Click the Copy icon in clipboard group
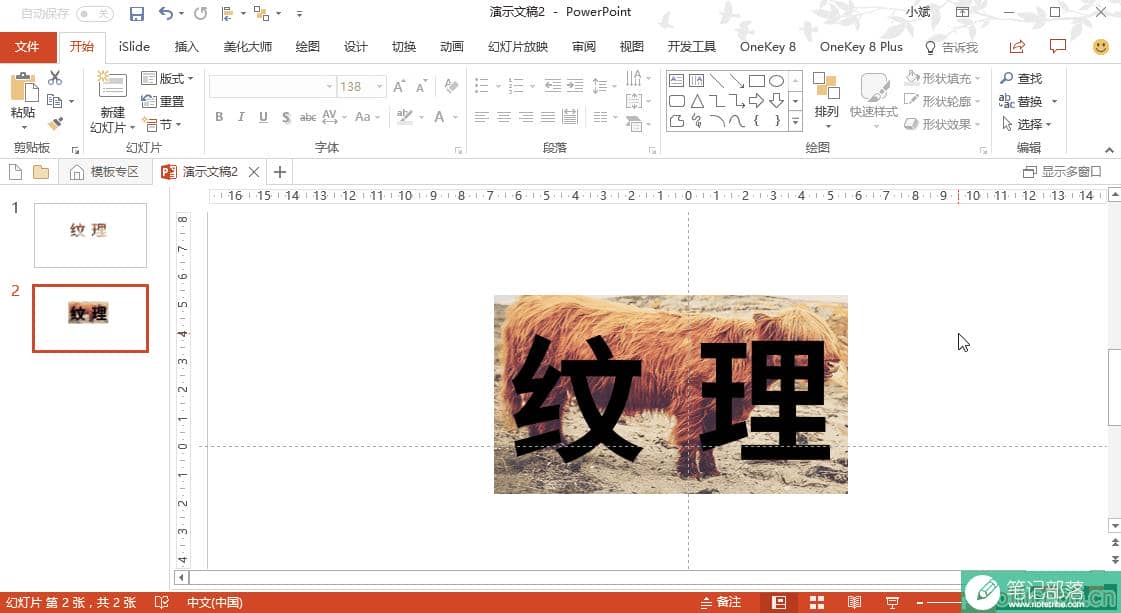The height and width of the screenshot is (613, 1121). pyautogui.click(x=55, y=101)
